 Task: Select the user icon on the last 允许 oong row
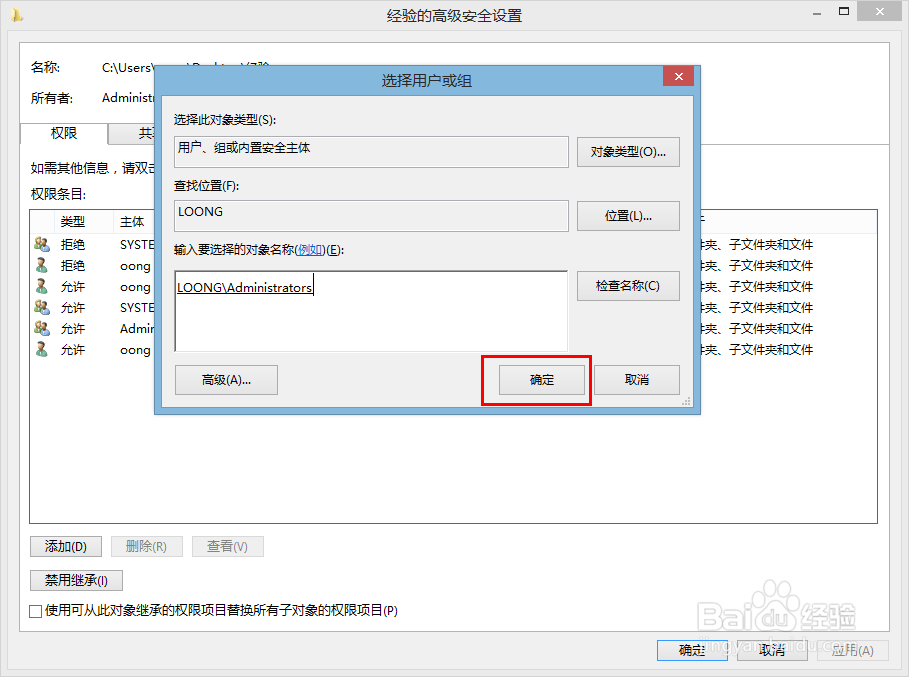click(x=40, y=349)
